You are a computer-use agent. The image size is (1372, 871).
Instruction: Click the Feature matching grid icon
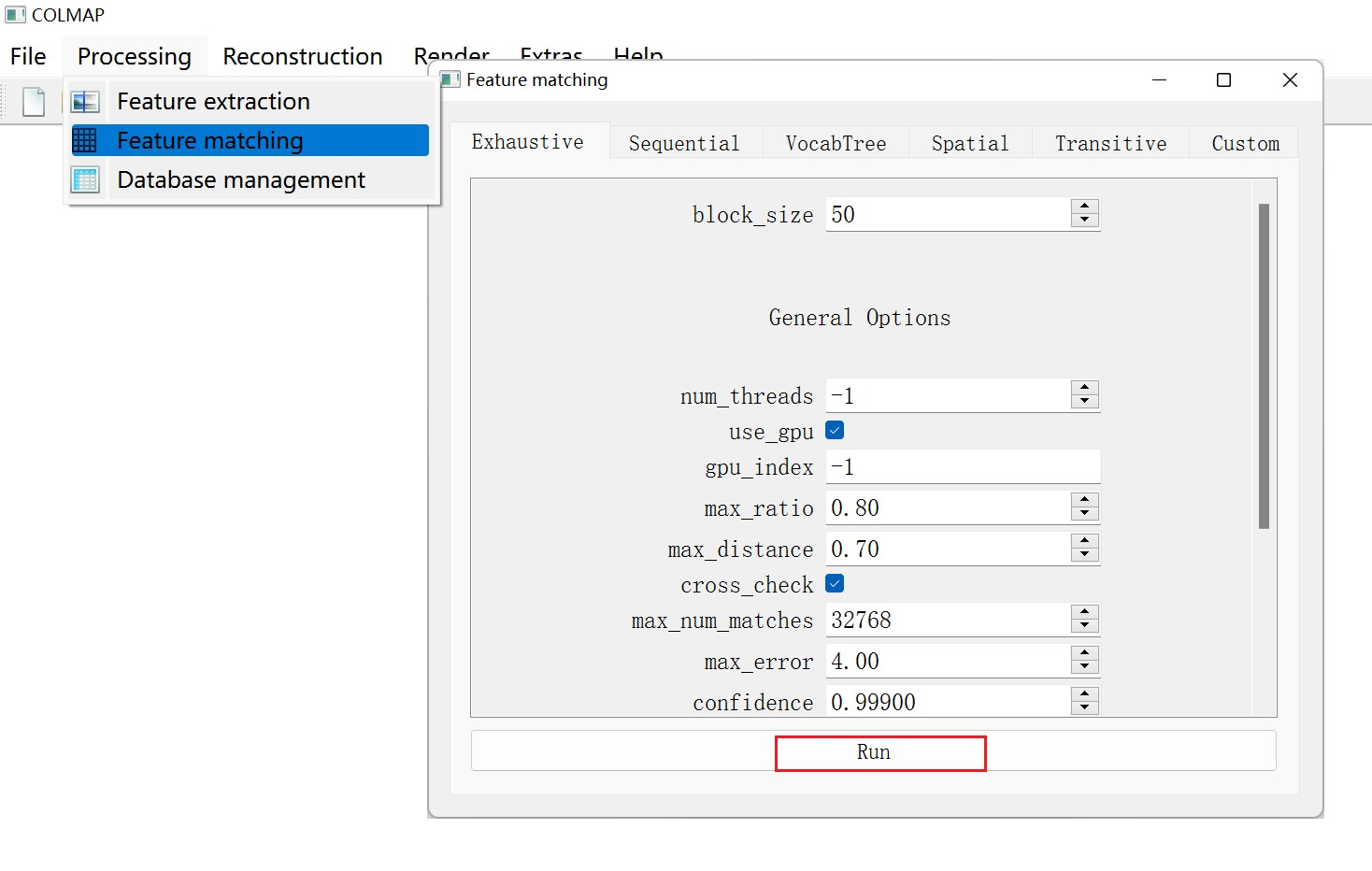click(x=85, y=140)
